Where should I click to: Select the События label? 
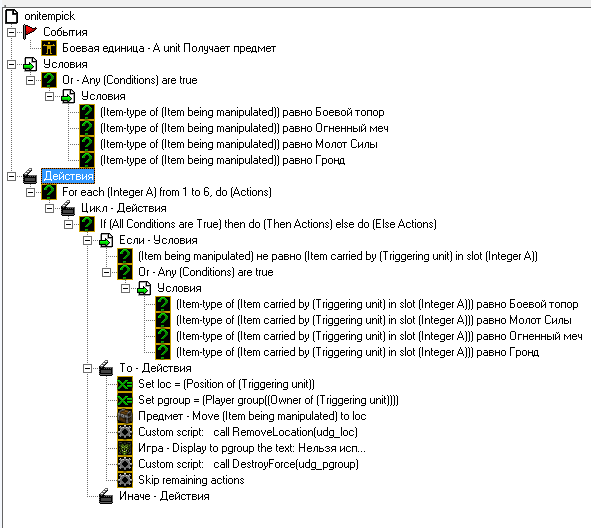click(x=65, y=32)
